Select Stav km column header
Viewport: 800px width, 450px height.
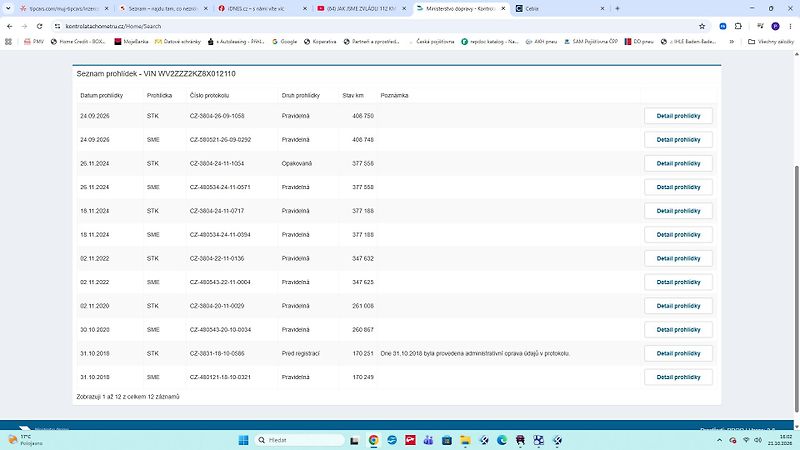353,95
